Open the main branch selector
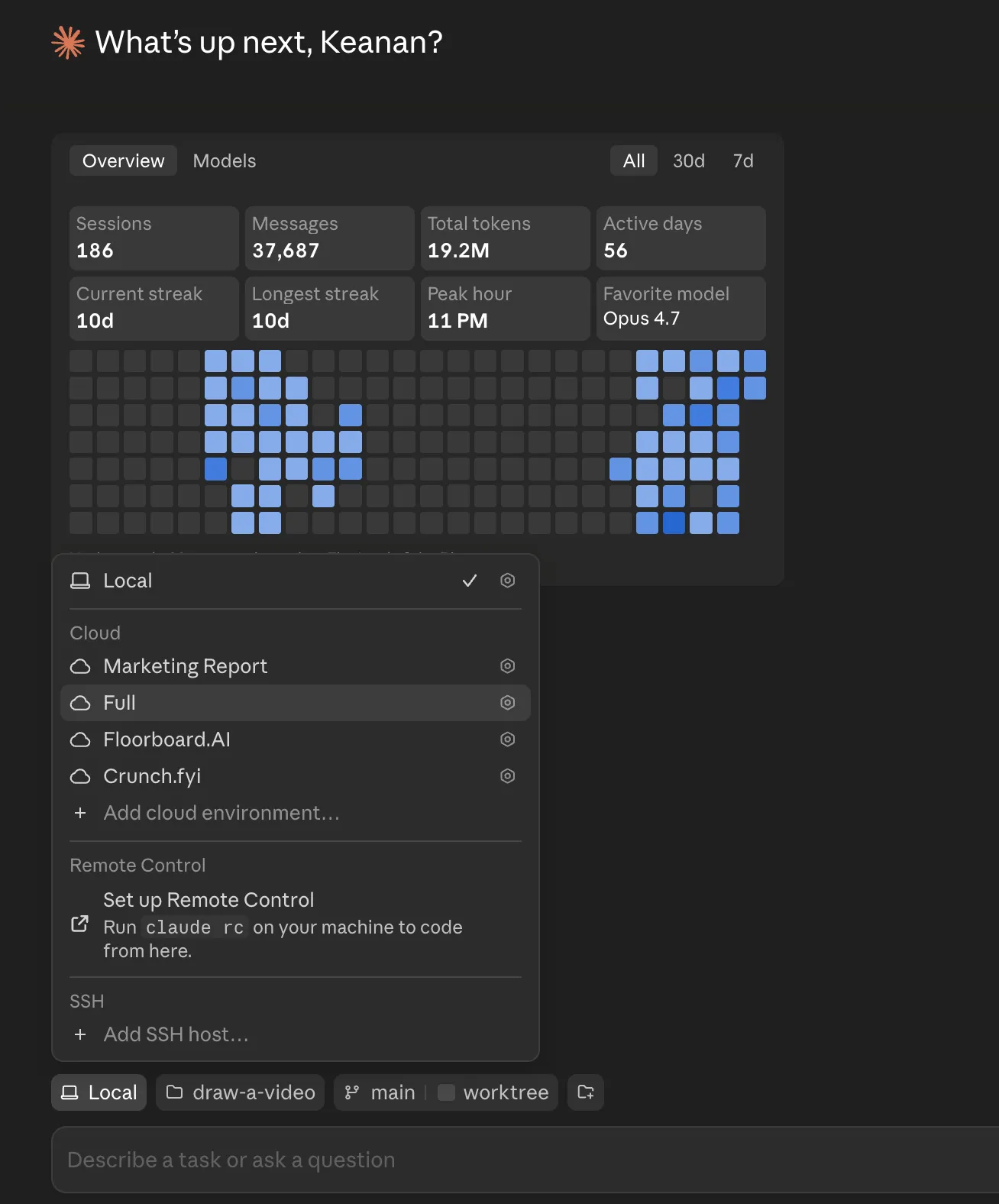This screenshot has height=1204, width=999. (380, 1092)
